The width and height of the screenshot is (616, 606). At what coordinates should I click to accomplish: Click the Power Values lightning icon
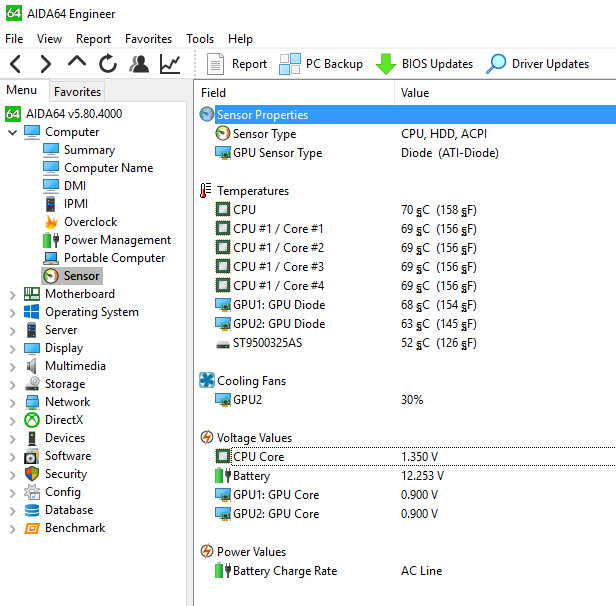[207, 551]
